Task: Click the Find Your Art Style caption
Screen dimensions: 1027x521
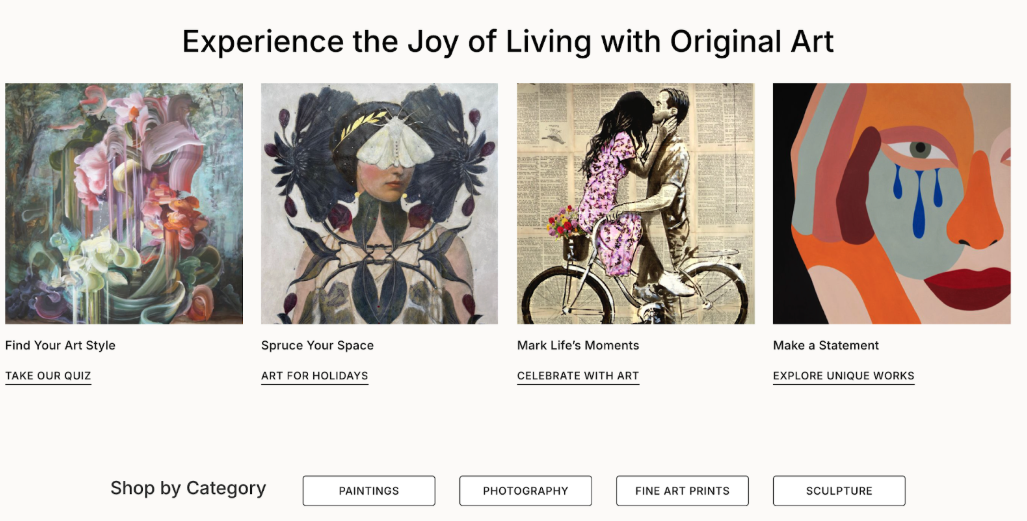Action: [x=60, y=345]
